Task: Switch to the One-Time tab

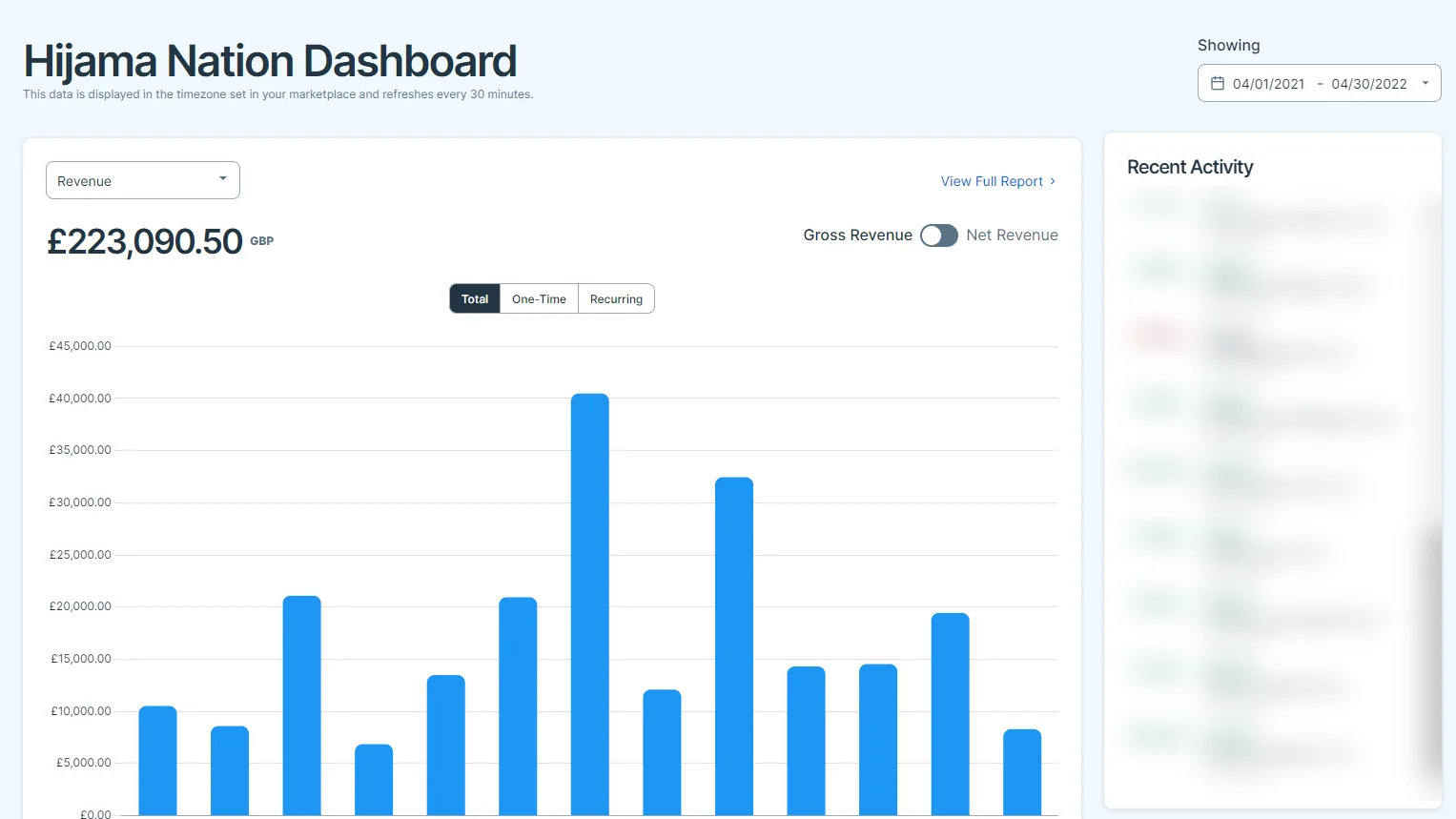Action: coord(539,298)
